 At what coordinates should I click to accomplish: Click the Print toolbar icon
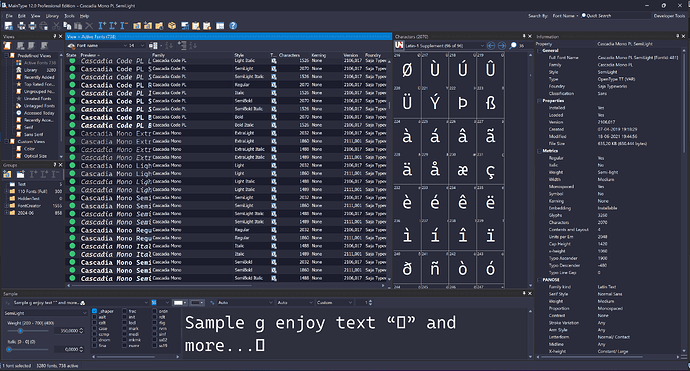pyautogui.click(x=32, y=26)
